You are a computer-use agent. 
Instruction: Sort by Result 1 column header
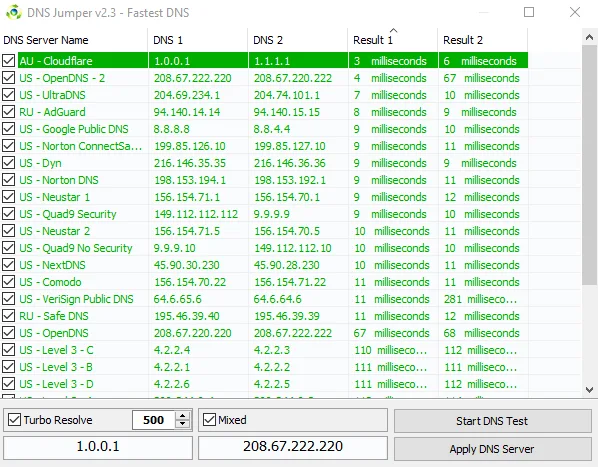pyautogui.click(x=393, y=40)
